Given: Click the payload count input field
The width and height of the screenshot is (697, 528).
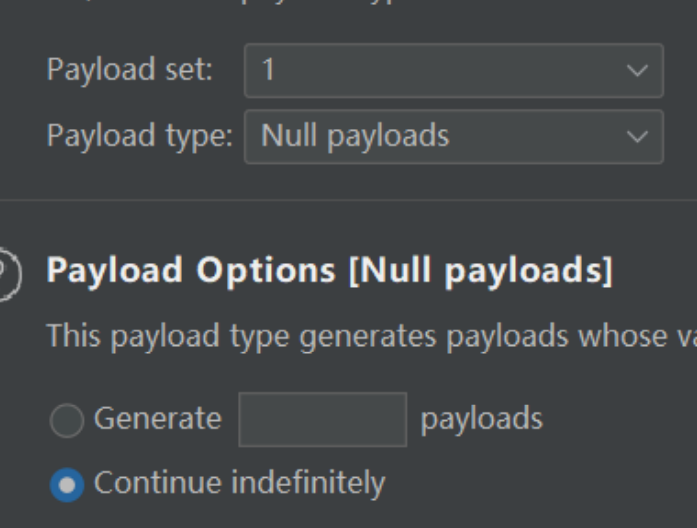Looking at the screenshot, I should (323, 420).
